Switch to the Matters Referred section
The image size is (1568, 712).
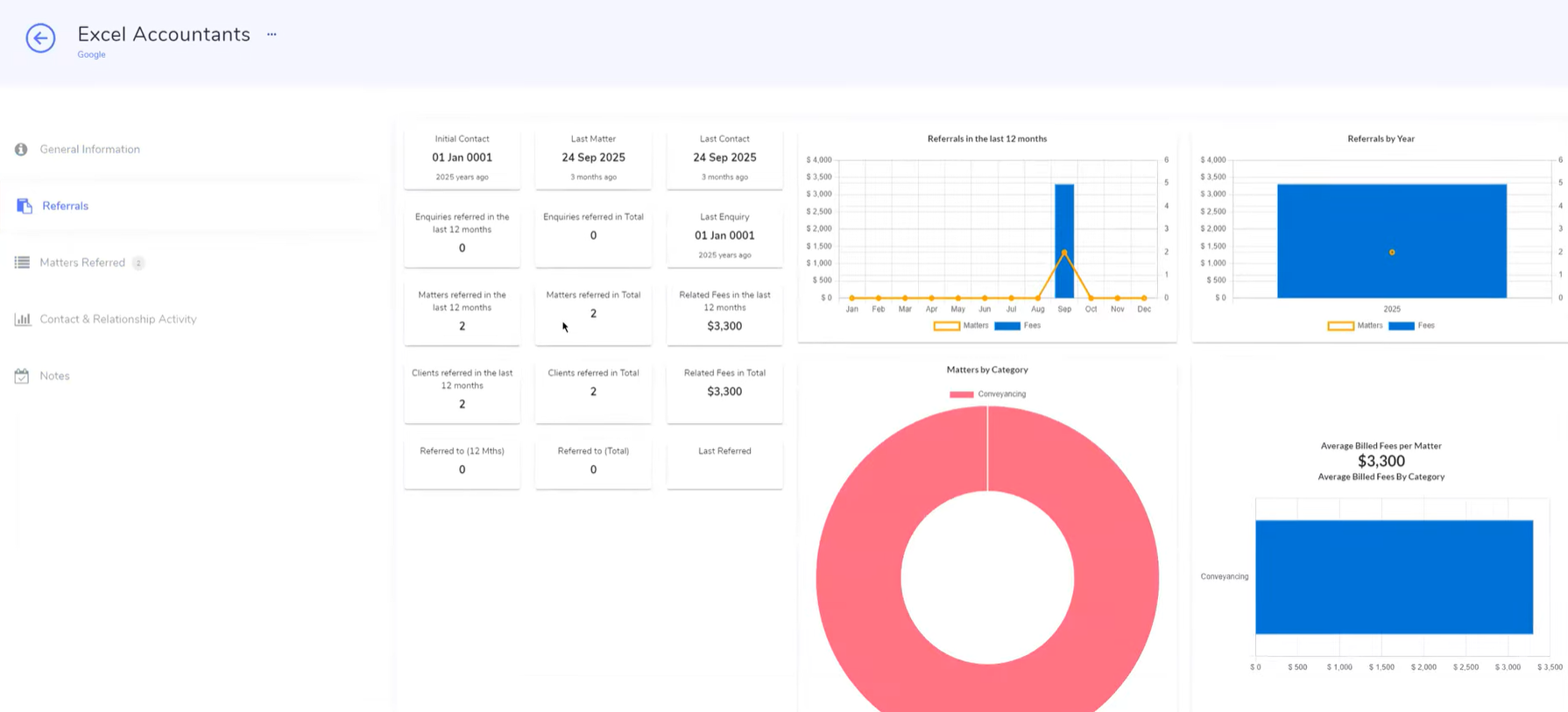pyautogui.click(x=82, y=263)
